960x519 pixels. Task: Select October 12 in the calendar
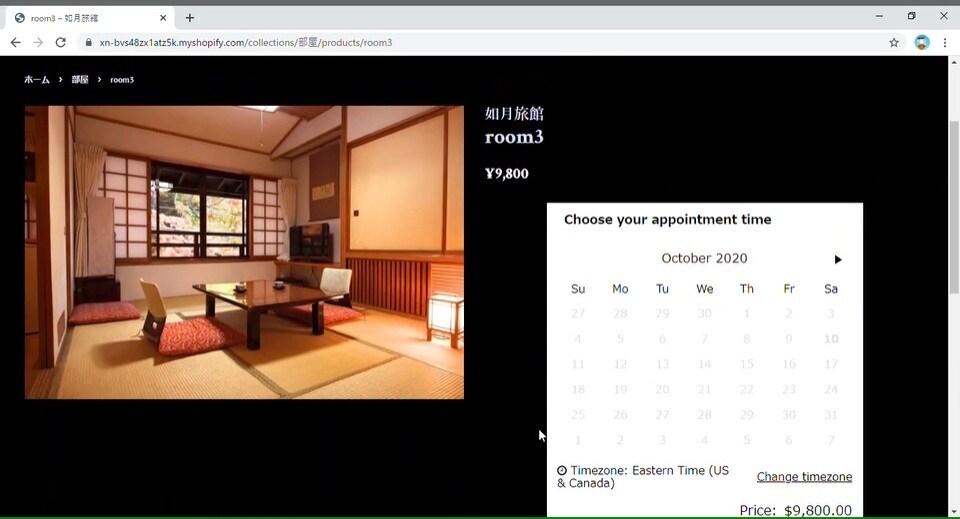click(620, 364)
